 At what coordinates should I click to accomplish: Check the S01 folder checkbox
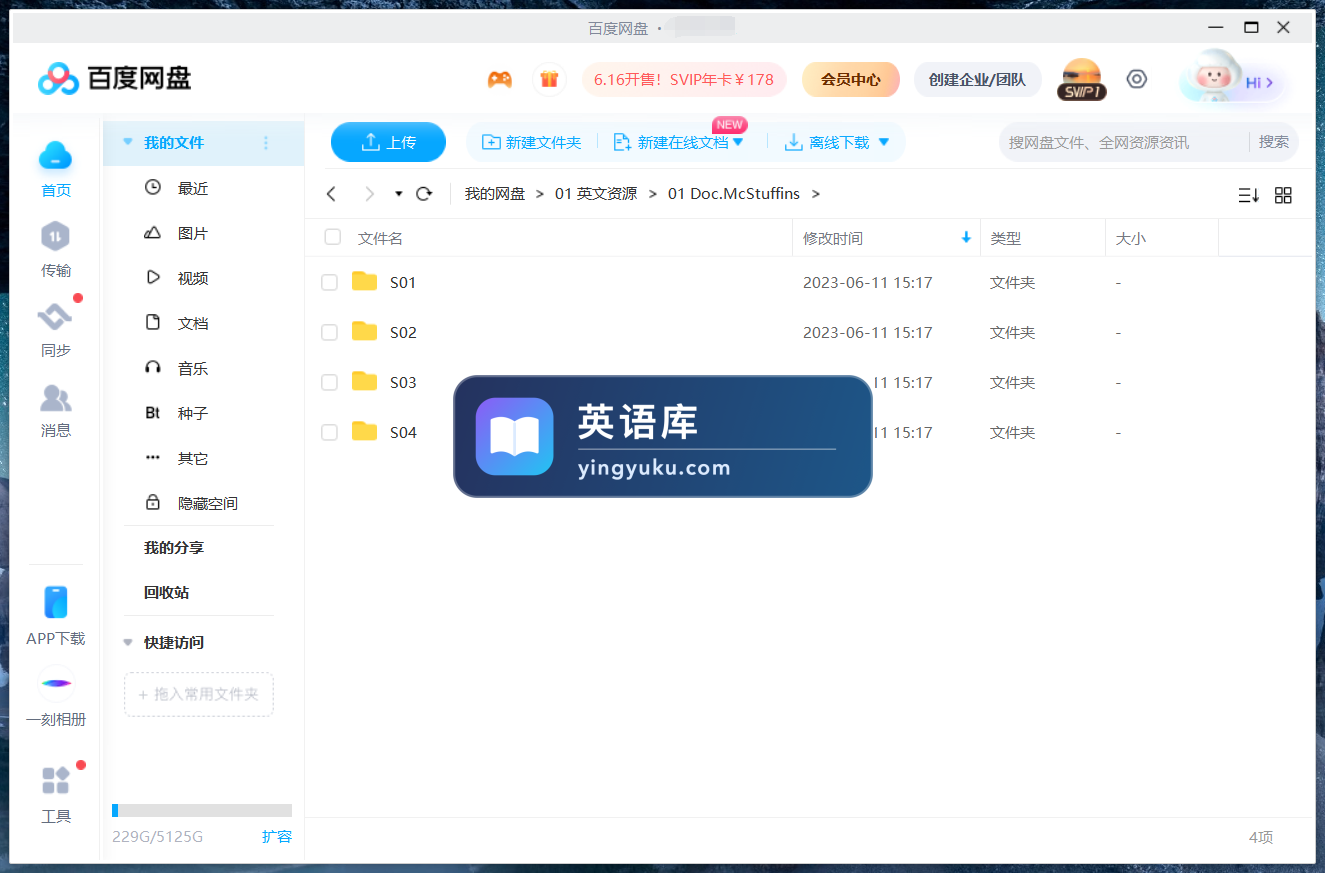coord(329,283)
